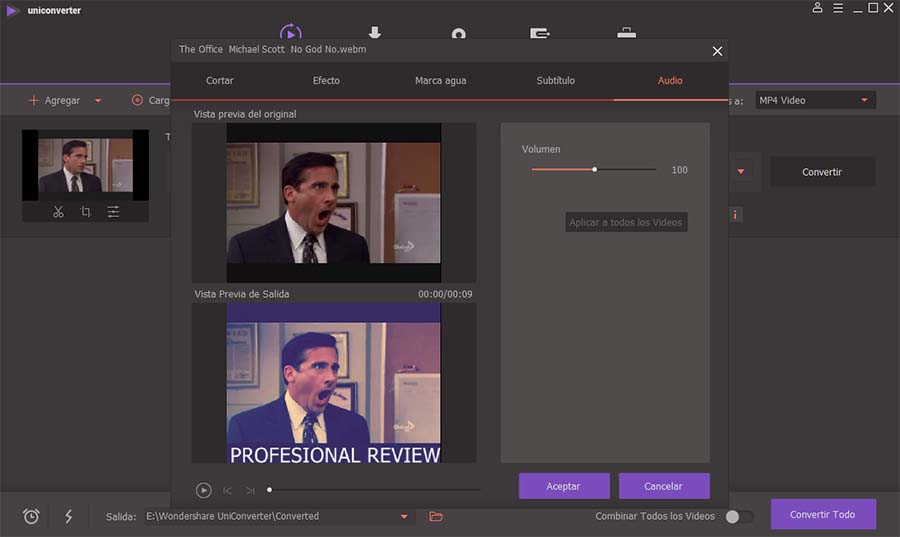Click the Volumen slider handle
Image resolution: width=900 pixels, height=537 pixels.
[x=595, y=169]
